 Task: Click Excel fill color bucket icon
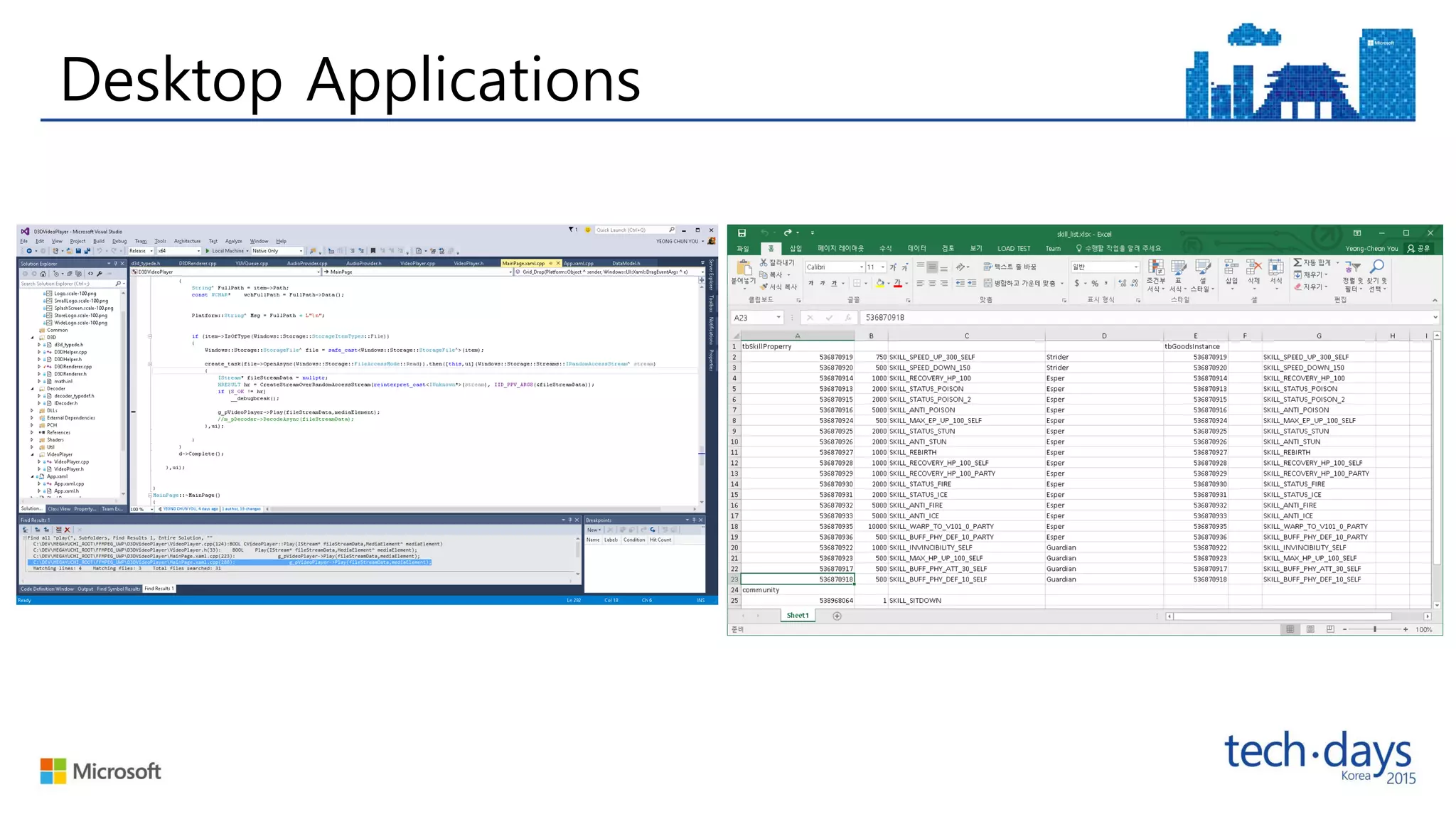point(880,283)
